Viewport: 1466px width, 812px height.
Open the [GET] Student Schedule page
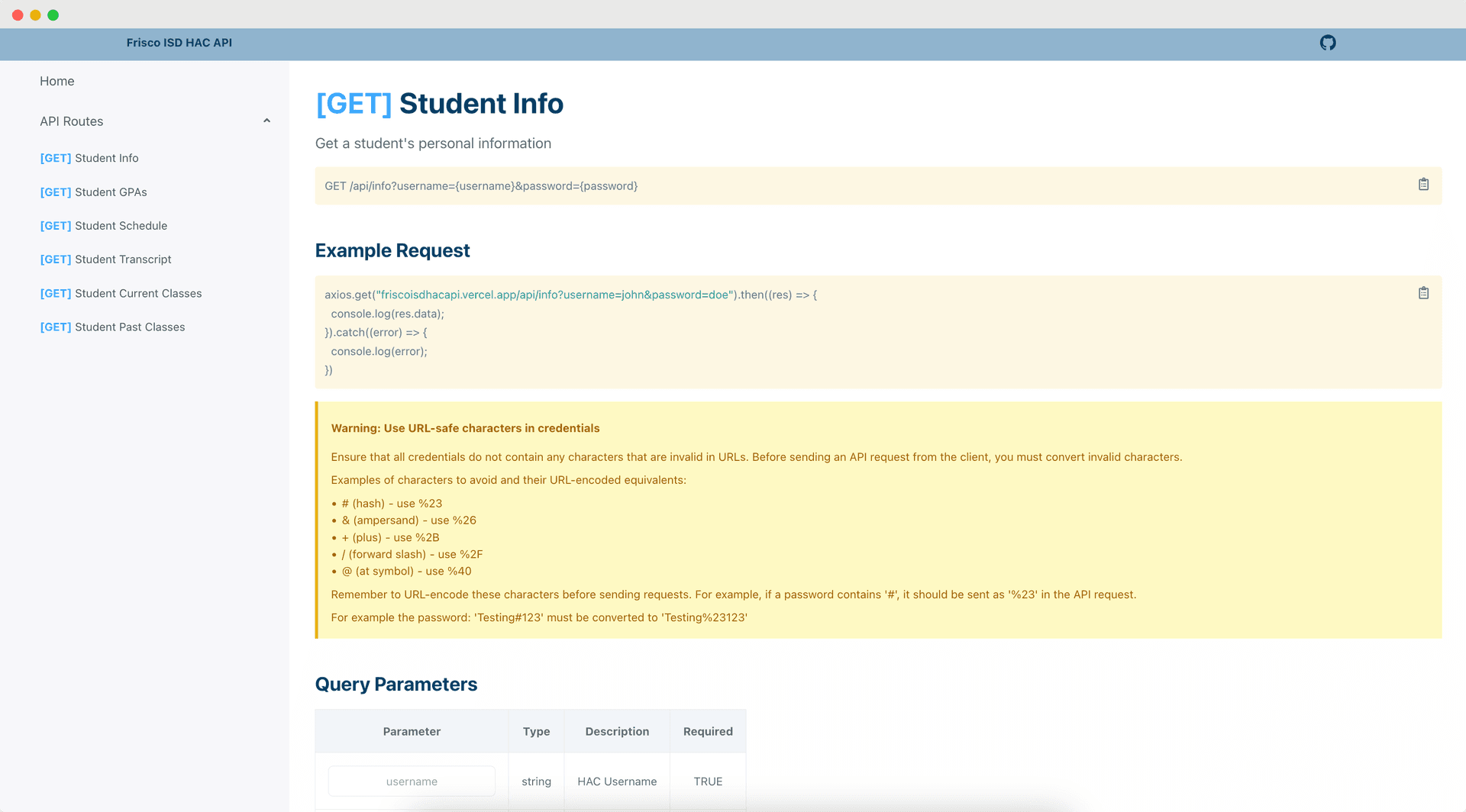[104, 225]
